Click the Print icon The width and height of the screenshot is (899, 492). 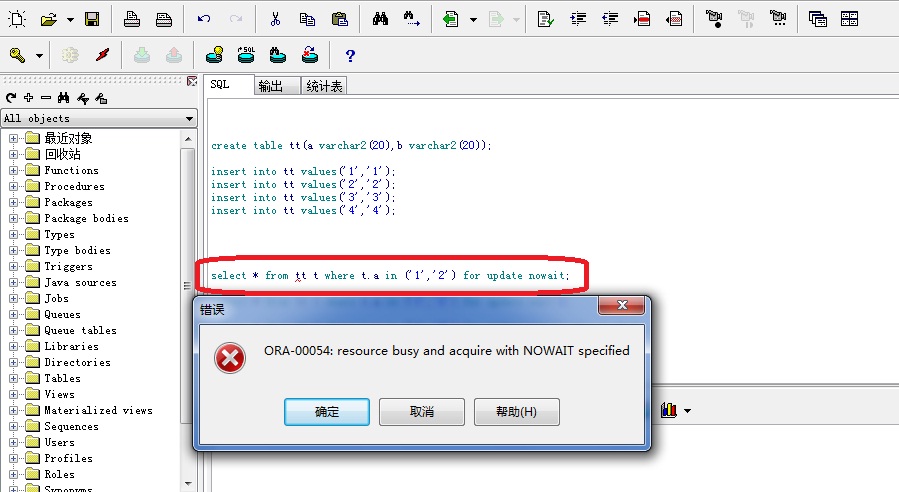tap(132, 19)
